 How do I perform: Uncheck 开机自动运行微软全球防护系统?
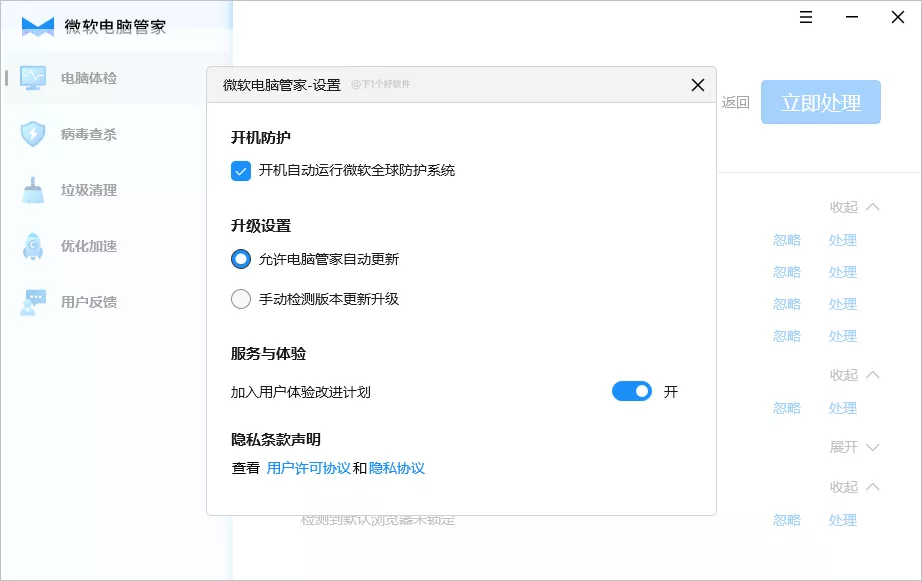point(240,171)
